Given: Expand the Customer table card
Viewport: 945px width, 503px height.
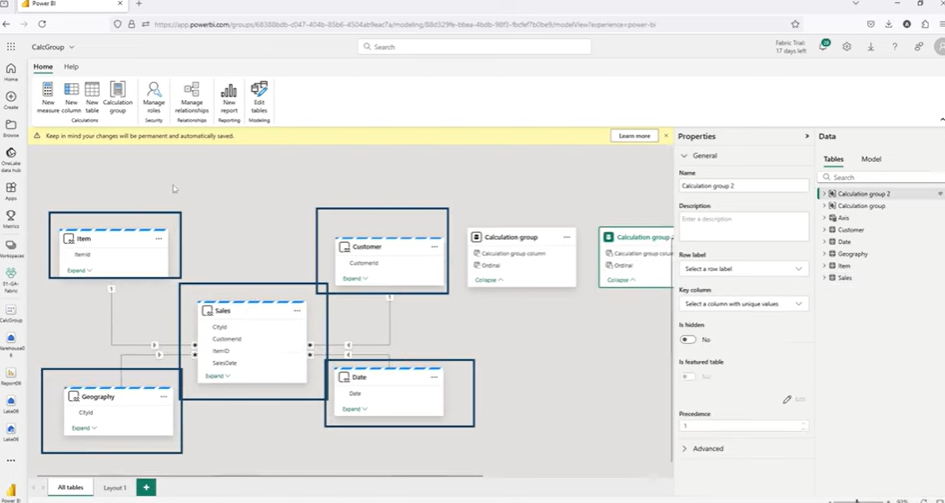Looking at the screenshot, I should coord(356,279).
